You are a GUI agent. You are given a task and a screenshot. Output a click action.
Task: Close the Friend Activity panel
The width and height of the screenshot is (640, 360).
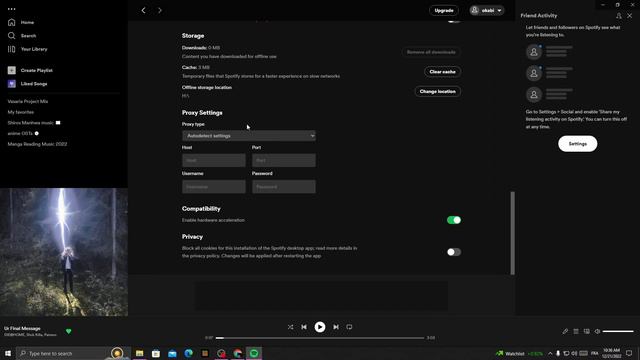point(629,16)
